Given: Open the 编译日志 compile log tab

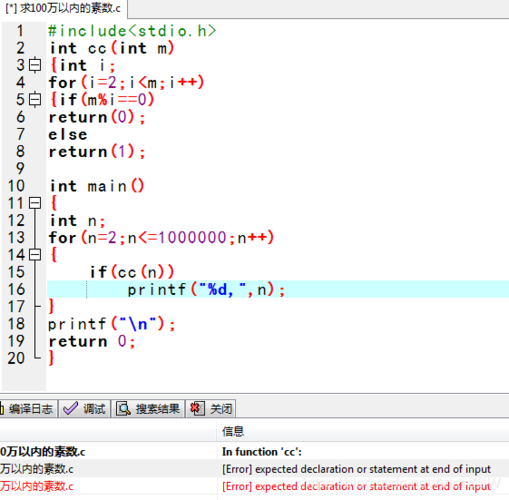Looking at the screenshot, I should 28,409.
